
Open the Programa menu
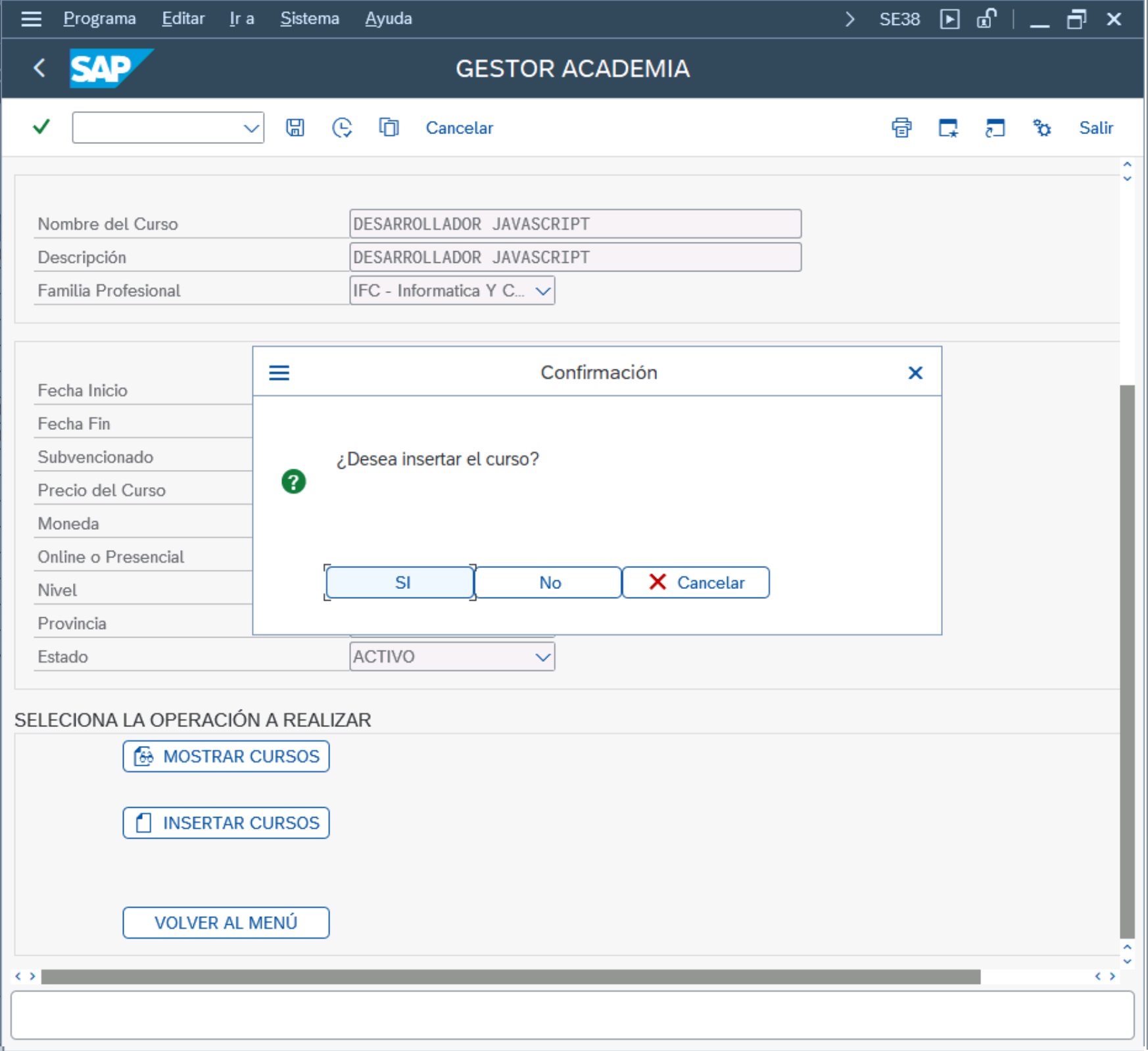click(x=99, y=18)
